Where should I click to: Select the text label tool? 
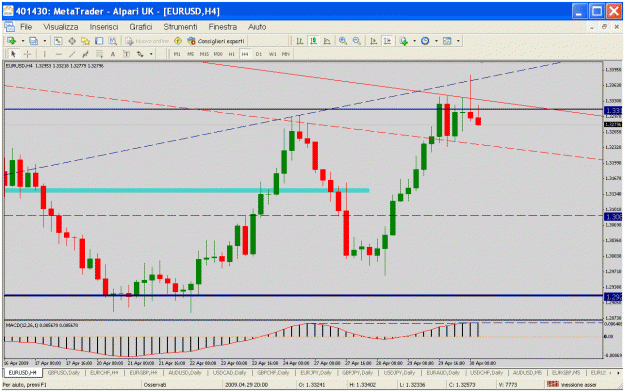tap(126, 54)
